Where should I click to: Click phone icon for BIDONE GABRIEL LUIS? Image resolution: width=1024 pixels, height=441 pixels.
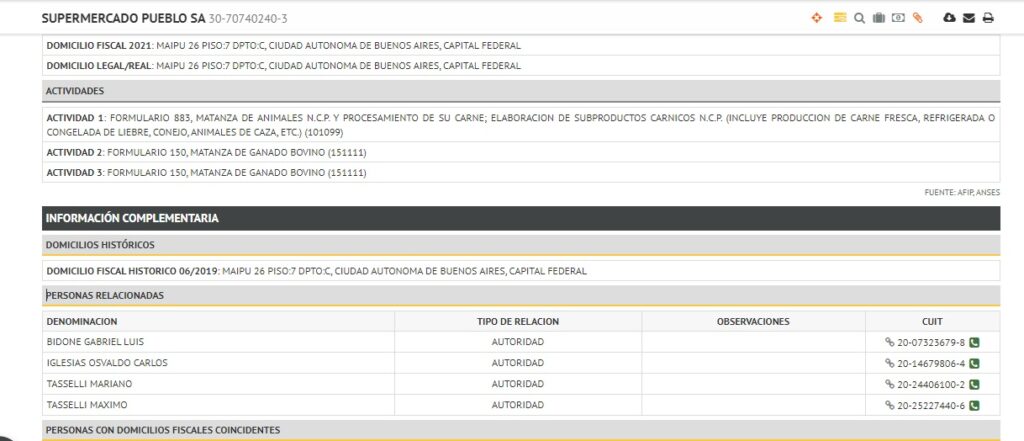coord(974,342)
